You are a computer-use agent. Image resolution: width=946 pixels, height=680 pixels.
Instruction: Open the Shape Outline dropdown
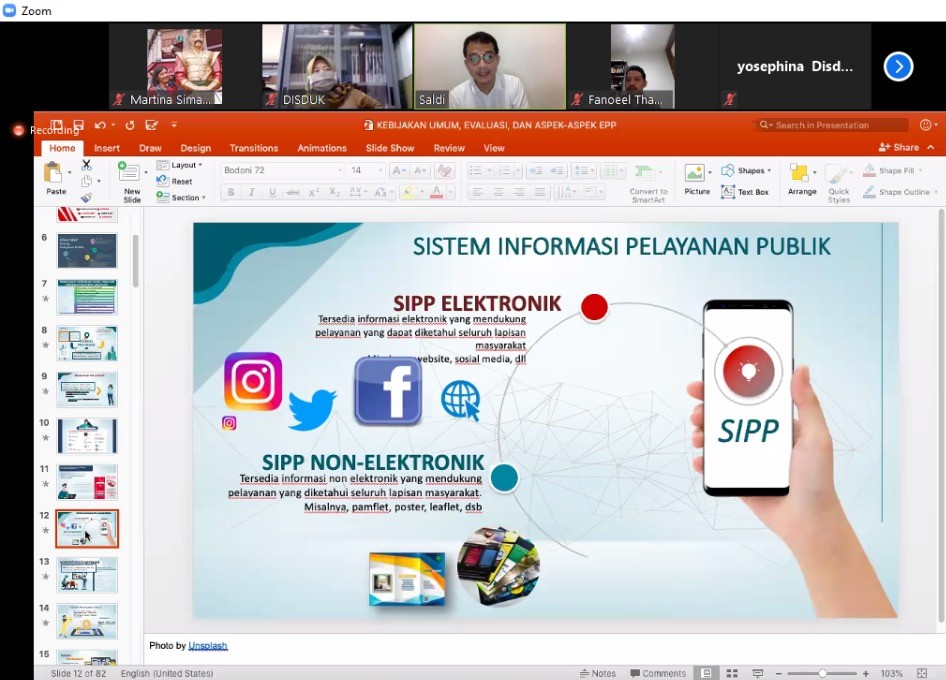900,192
